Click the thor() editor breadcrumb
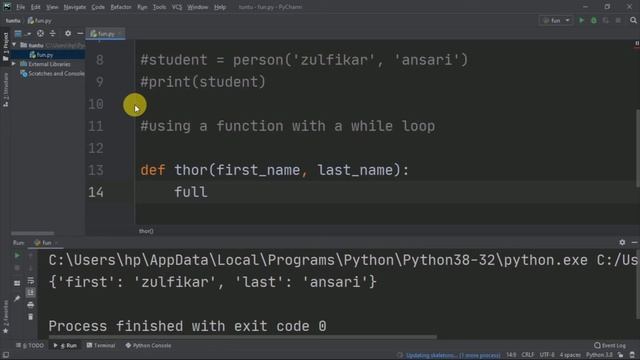640x360 pixels. point(146,231)
